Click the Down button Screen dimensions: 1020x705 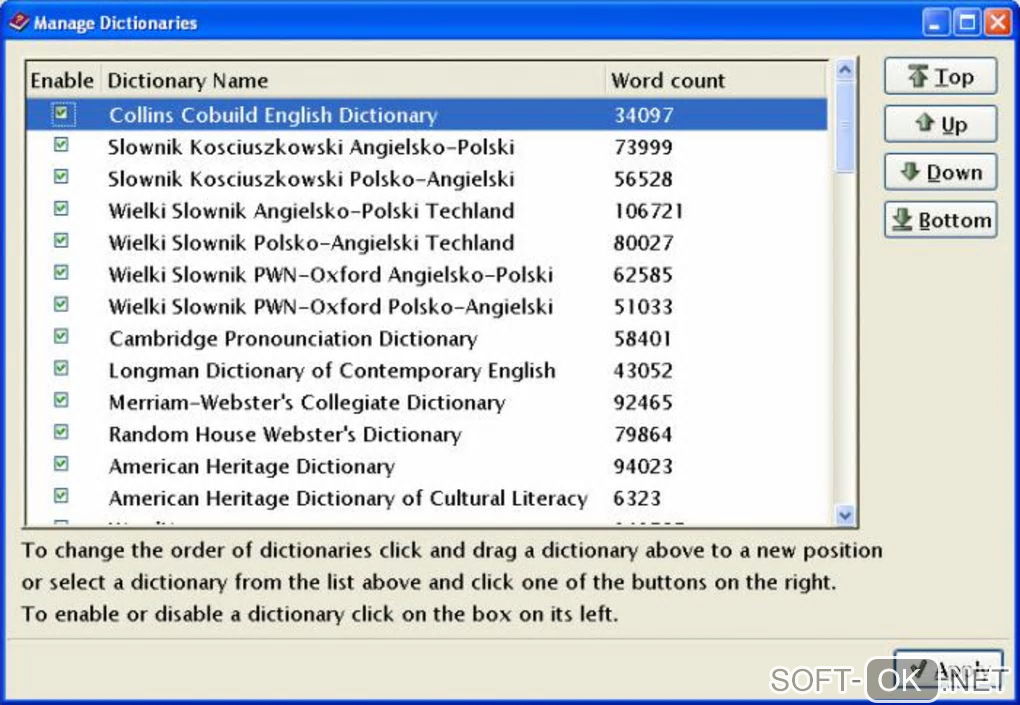point(940,172)
